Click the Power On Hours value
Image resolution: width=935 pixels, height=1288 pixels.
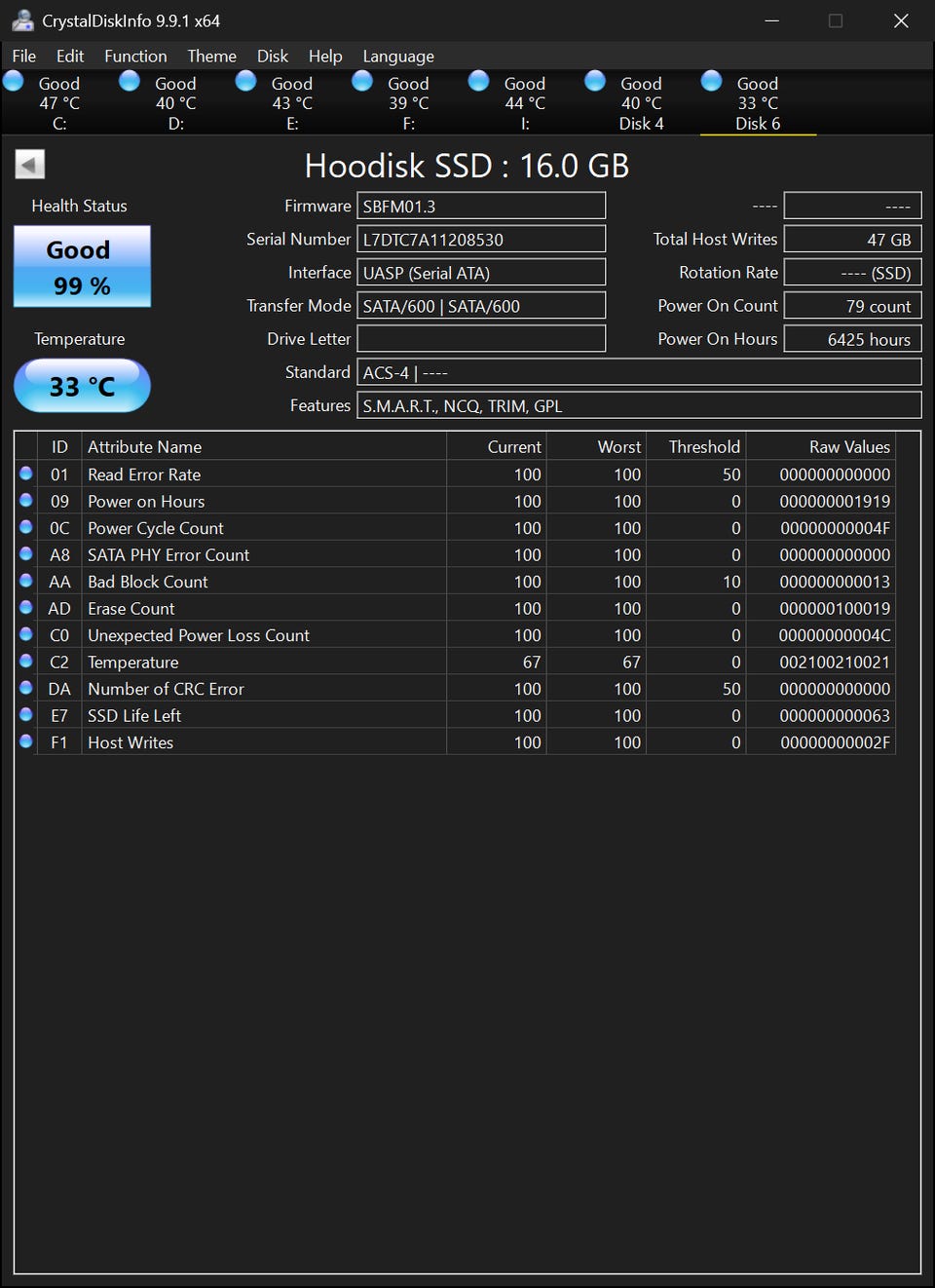click(852, 338)
